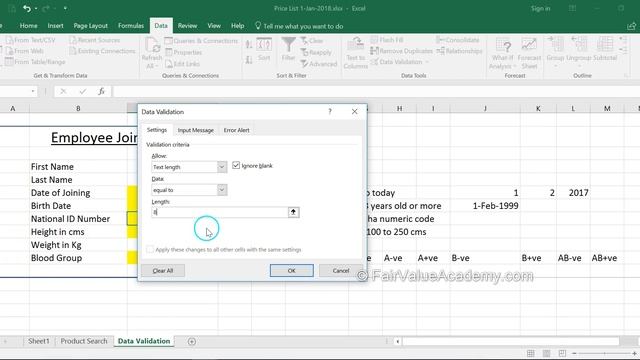Click Remove Duplicates command
Screen dimensions: 640x360
[402, 51]
